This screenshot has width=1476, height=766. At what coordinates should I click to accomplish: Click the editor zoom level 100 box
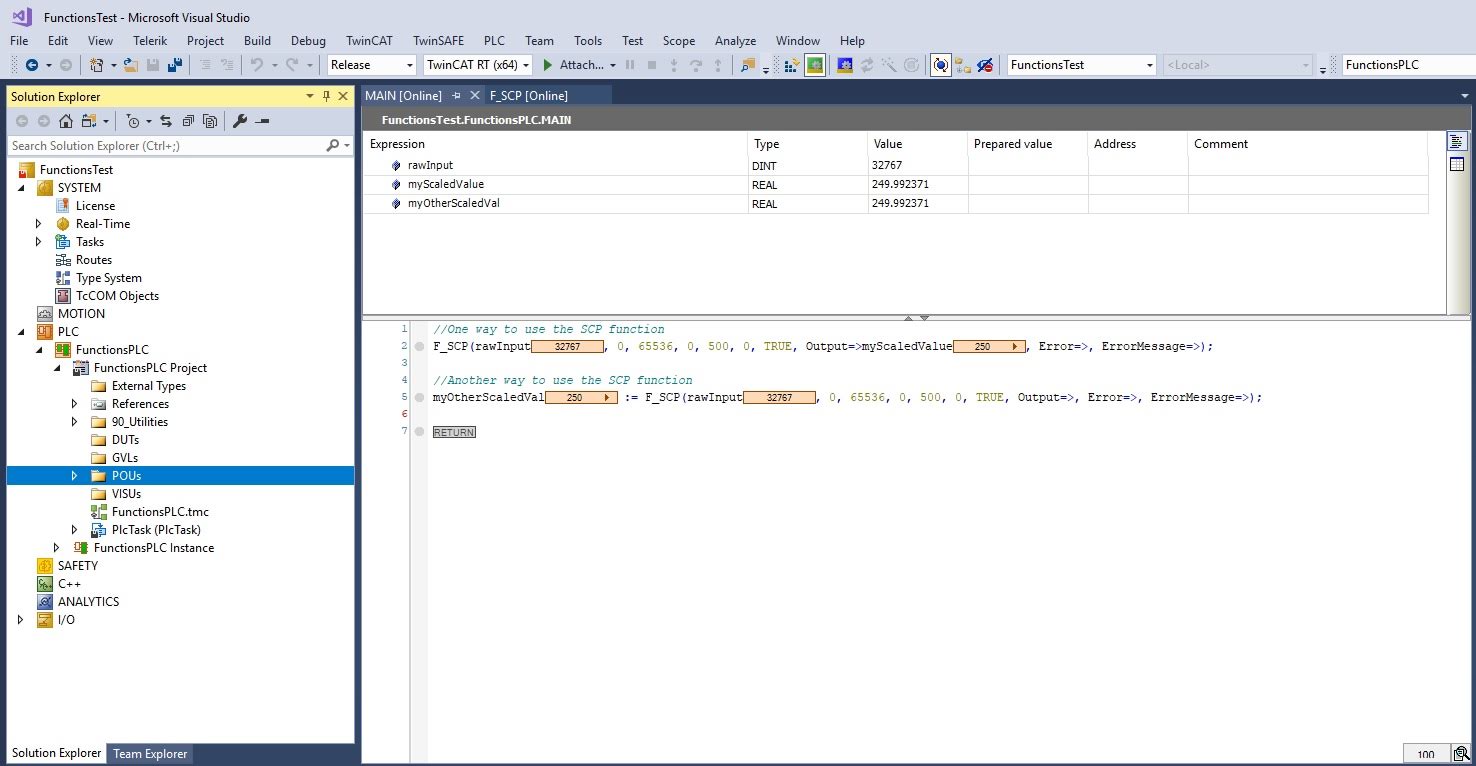click(x=1426, y=754)
